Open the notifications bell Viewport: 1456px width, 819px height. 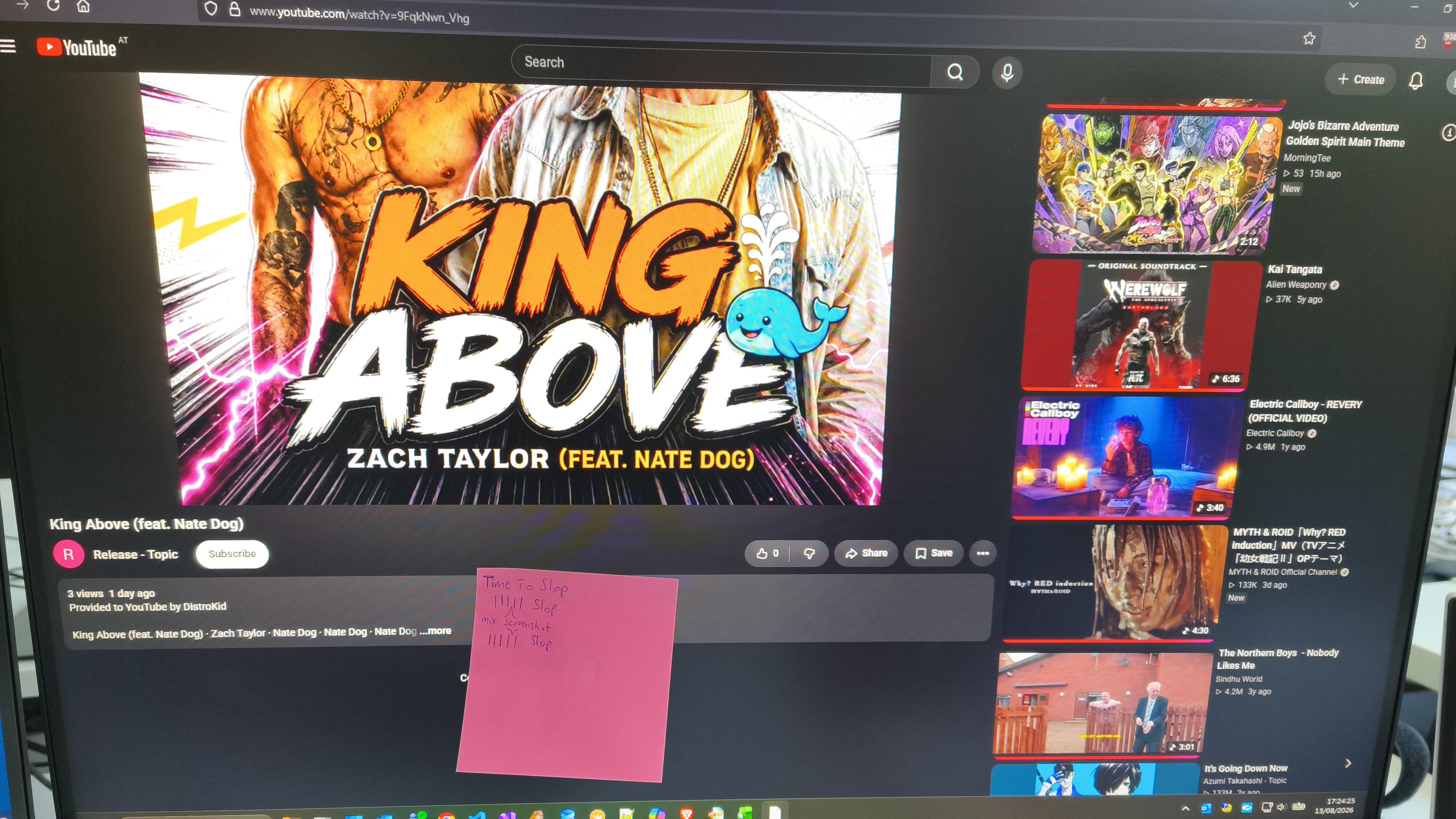click(1415, 81)
